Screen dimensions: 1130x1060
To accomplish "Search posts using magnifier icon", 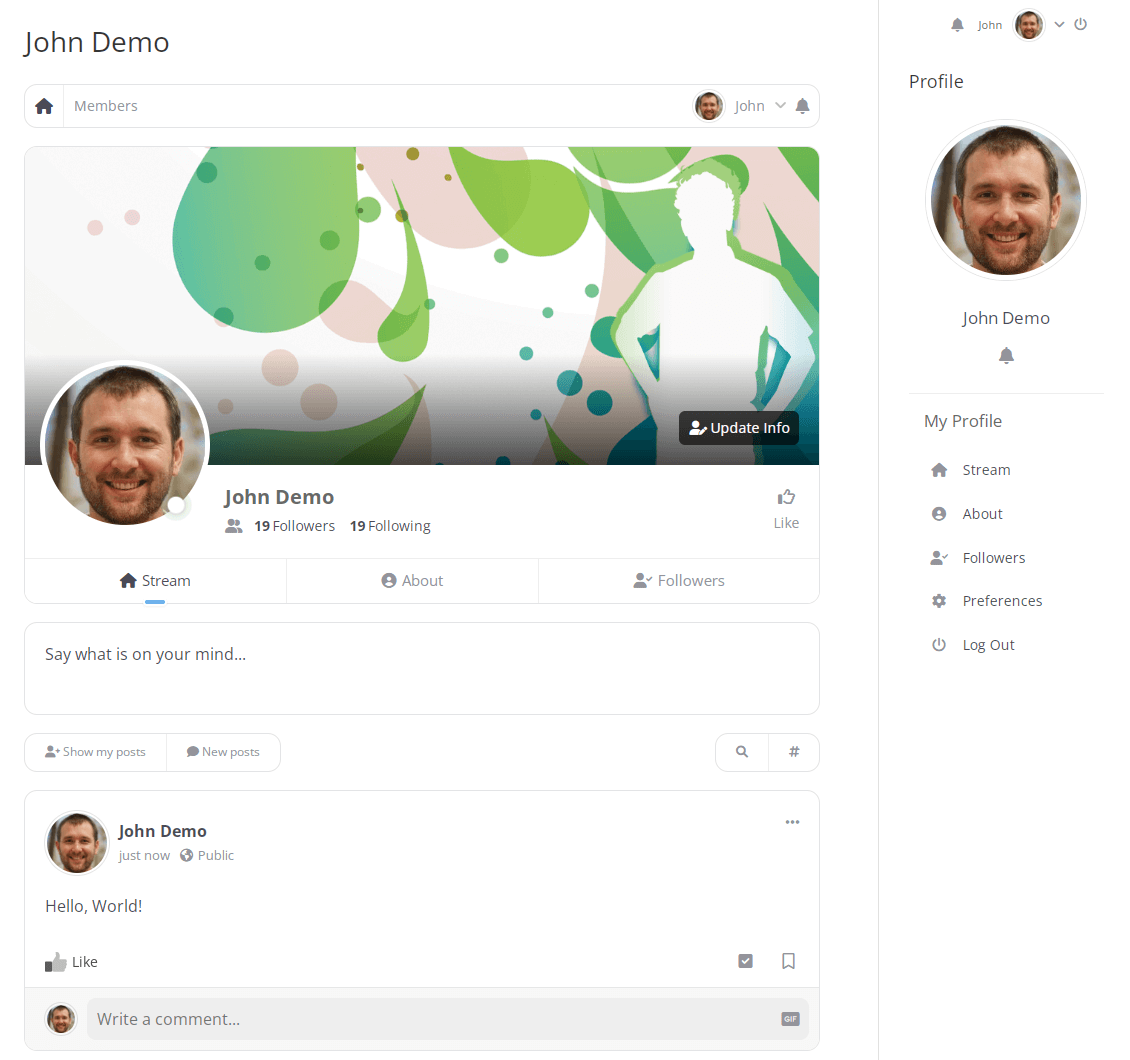I will coord(742,752).
